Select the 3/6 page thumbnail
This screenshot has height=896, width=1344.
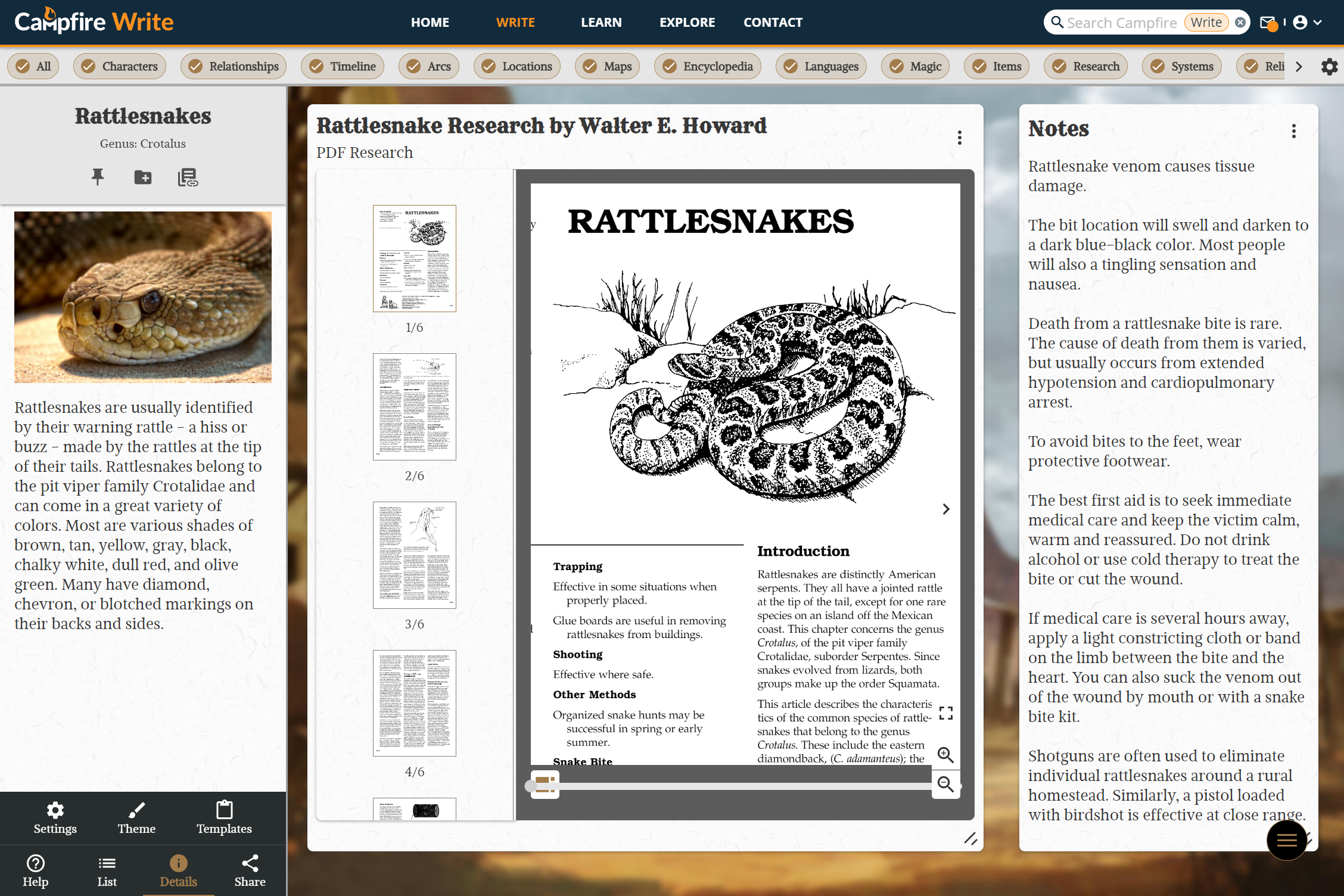[x=414, y=555]
